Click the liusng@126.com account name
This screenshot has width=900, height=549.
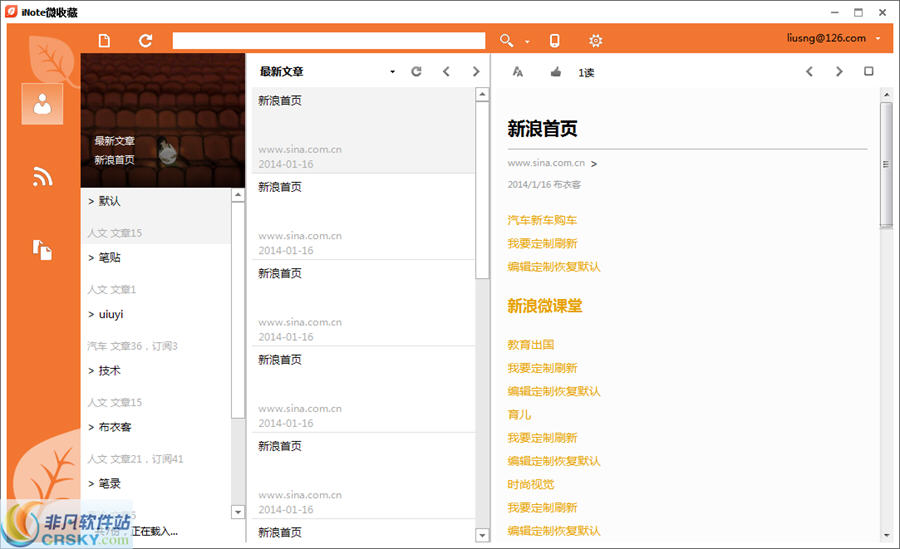tap(826, 38)
